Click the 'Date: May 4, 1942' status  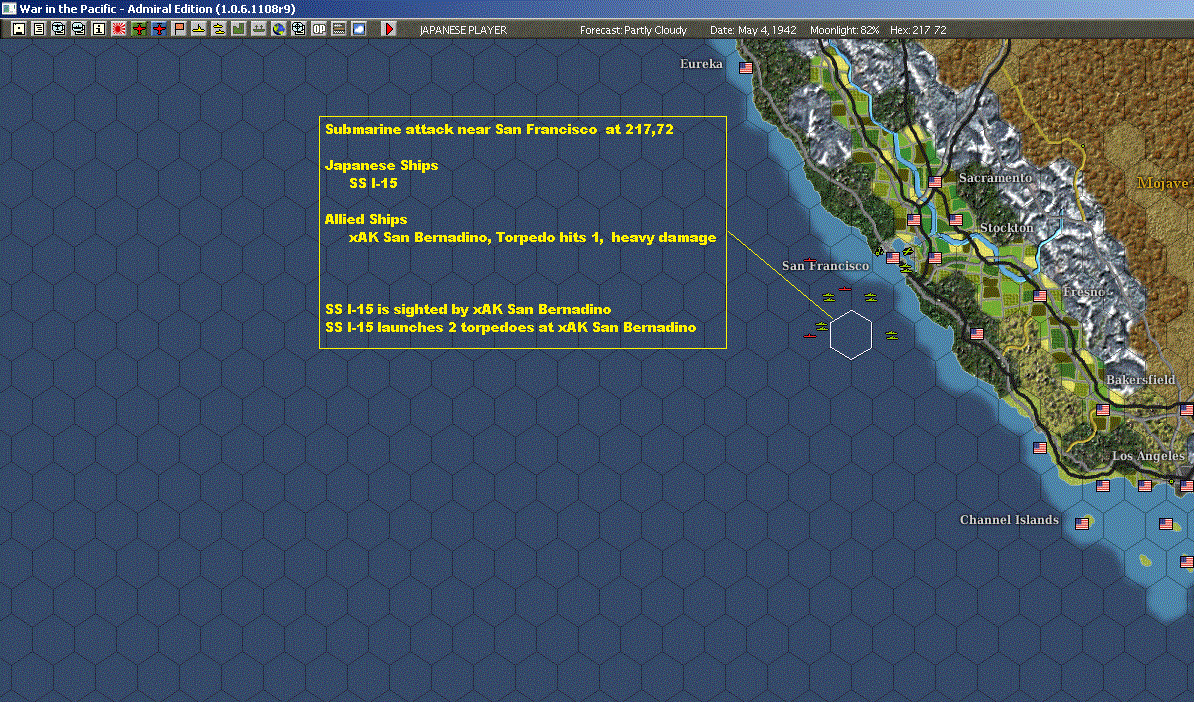(x=753, y=30)
